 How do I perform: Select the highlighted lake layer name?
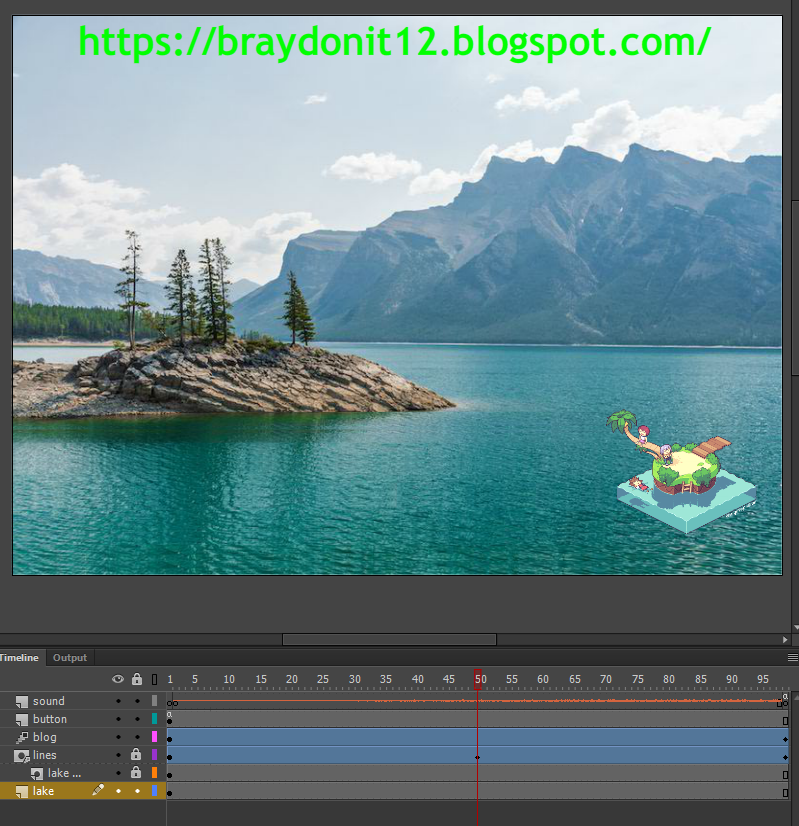click(43, 791)
